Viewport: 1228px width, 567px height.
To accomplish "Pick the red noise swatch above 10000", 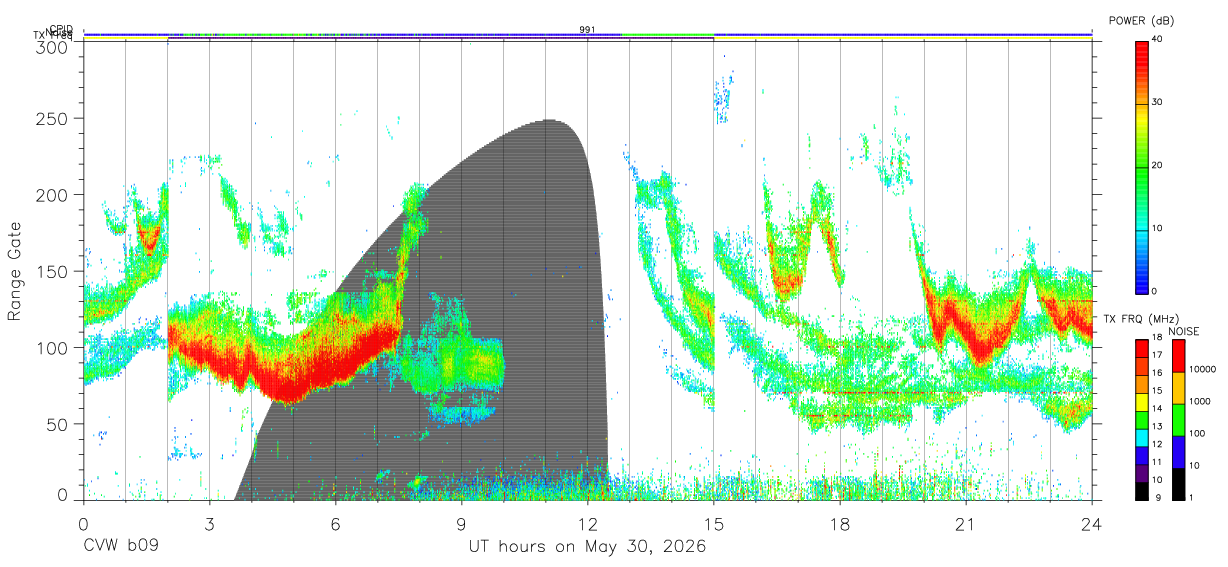I will pos(1178,356).
